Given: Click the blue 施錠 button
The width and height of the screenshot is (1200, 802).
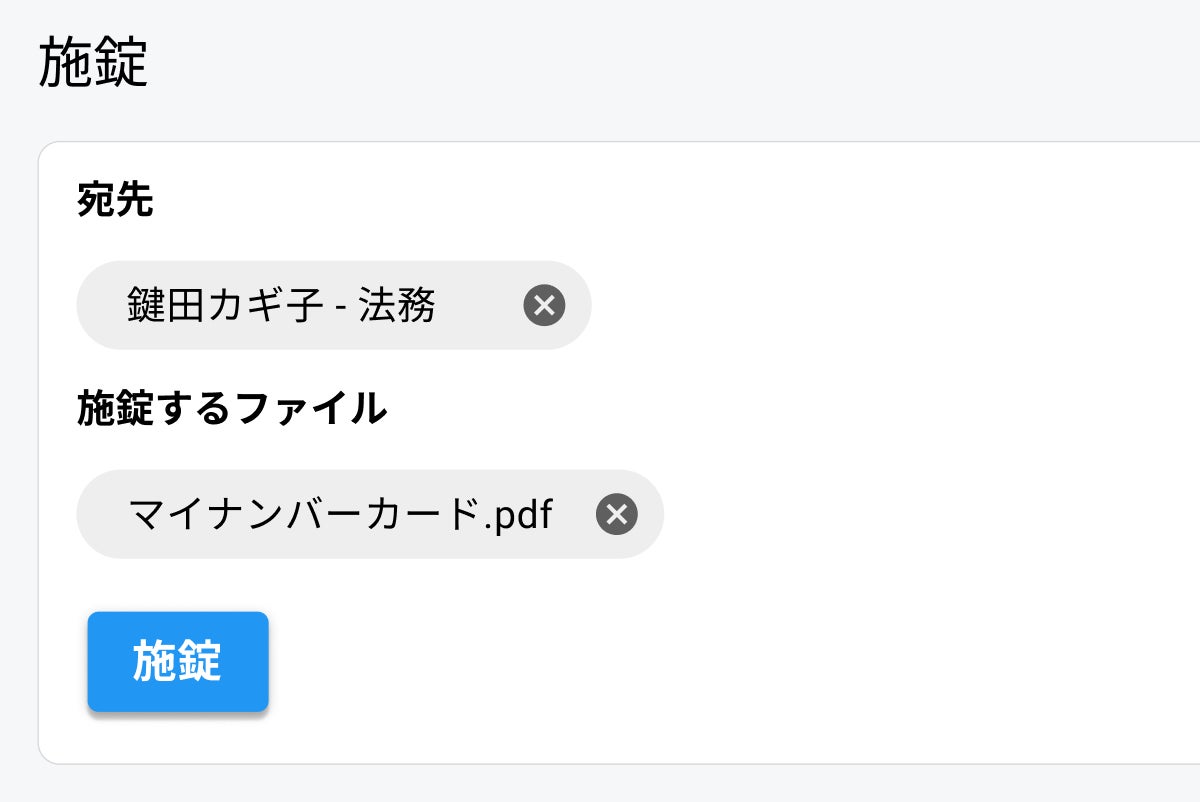Looking at the screenshot, I should pyautogui.click(x=178, y=662).
